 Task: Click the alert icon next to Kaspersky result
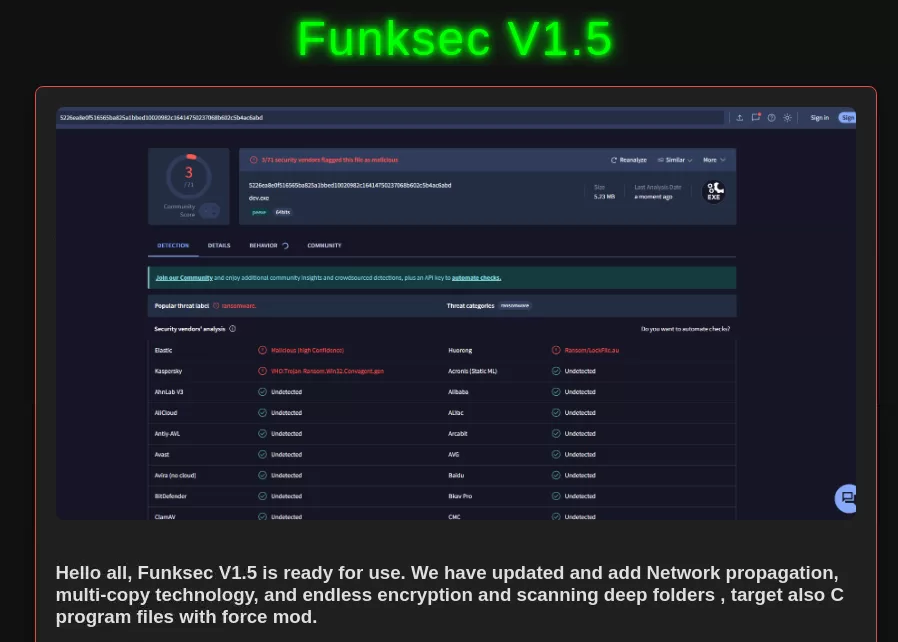coord(262,371)
